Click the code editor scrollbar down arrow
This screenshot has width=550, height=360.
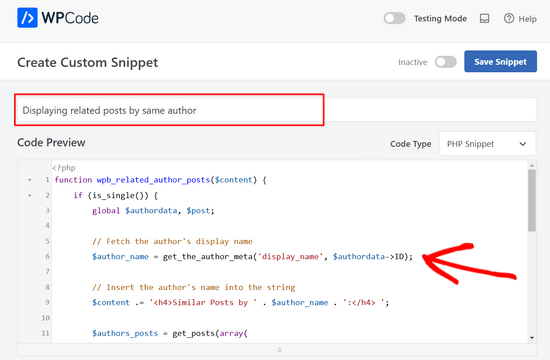click(x=532, y=338)
